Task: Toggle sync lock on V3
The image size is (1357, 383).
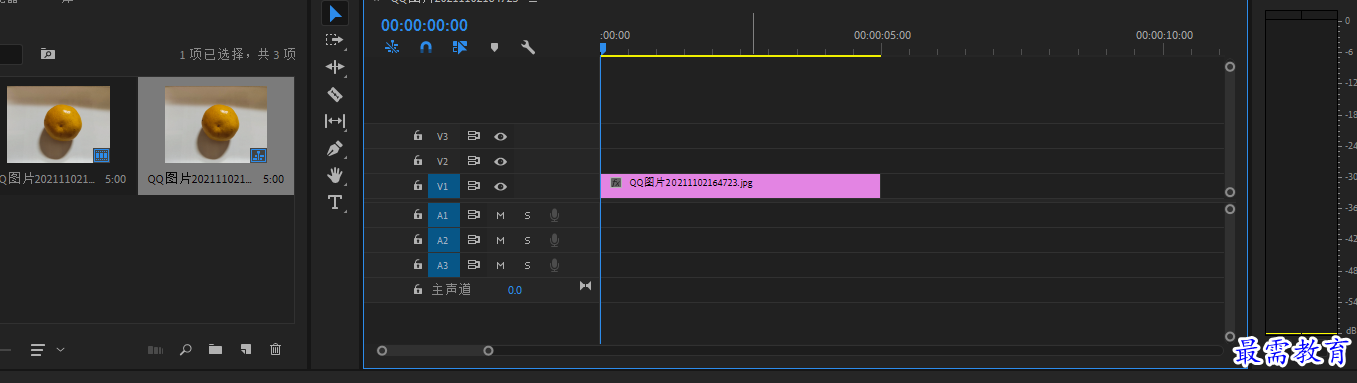Action: click(x=474, y=136)
